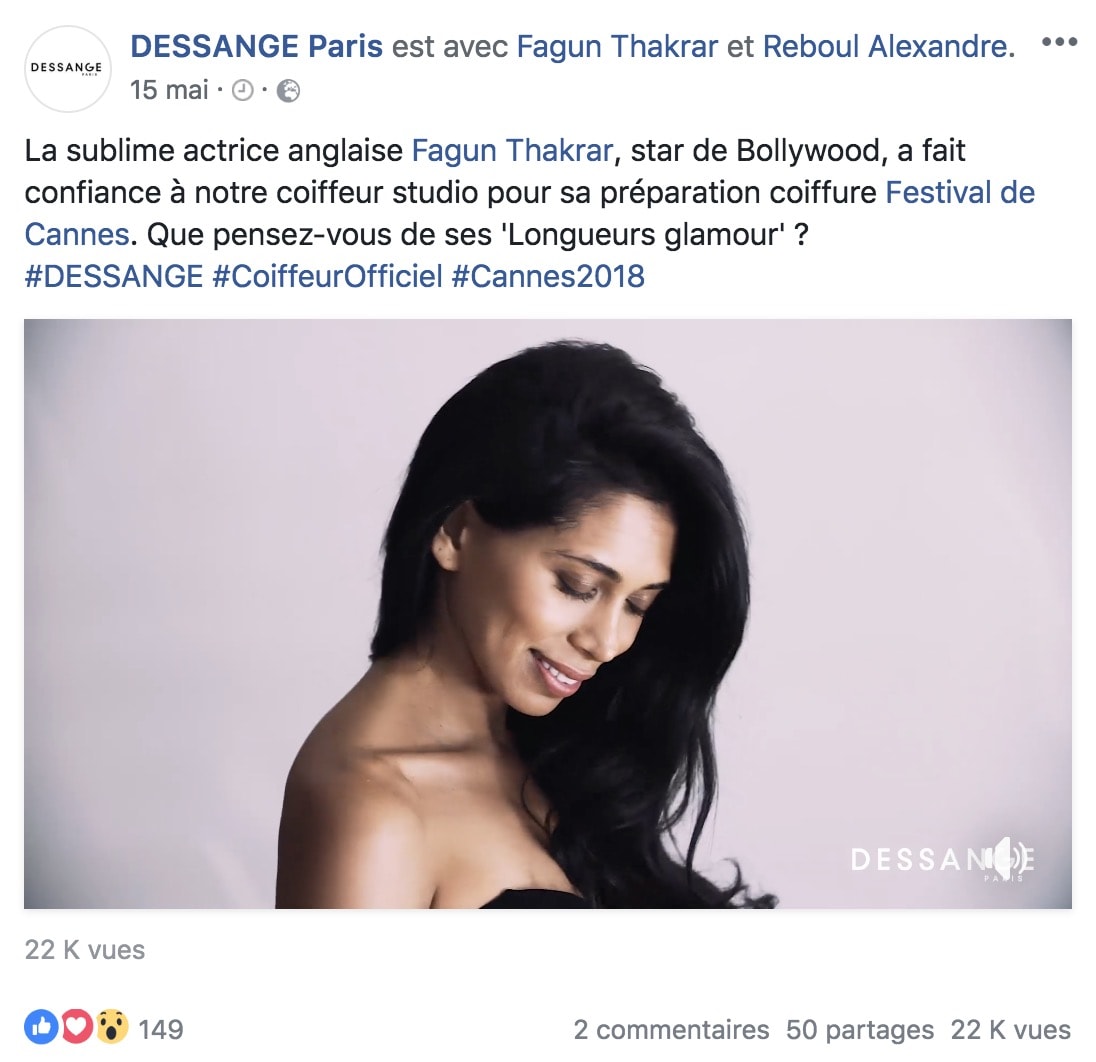View the 50 partages list
Viewport: 1096px width, 1062px height.
coord(860,1030)
